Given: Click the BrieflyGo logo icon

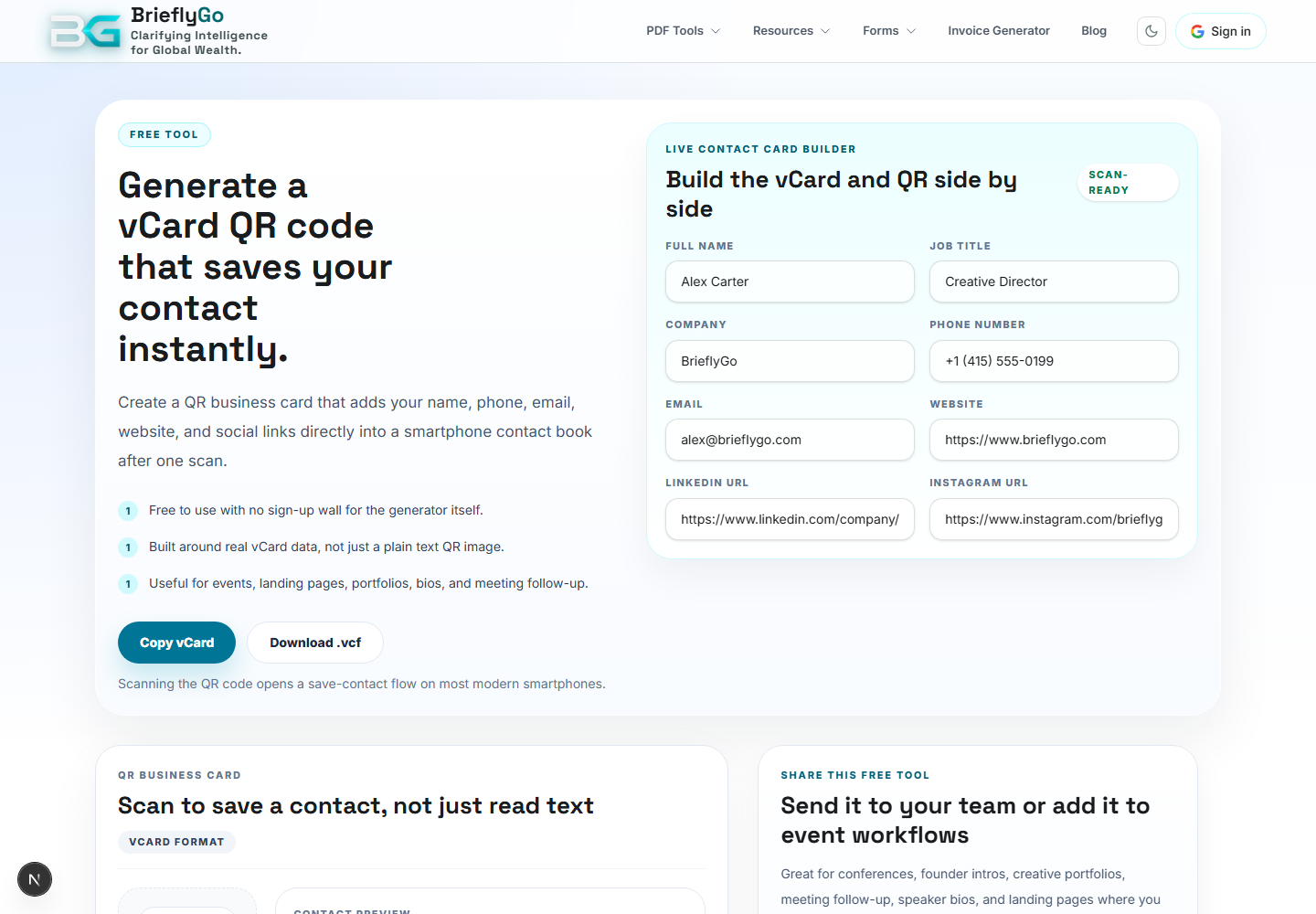Looking at the screenshot, I should tap(85, 31).
